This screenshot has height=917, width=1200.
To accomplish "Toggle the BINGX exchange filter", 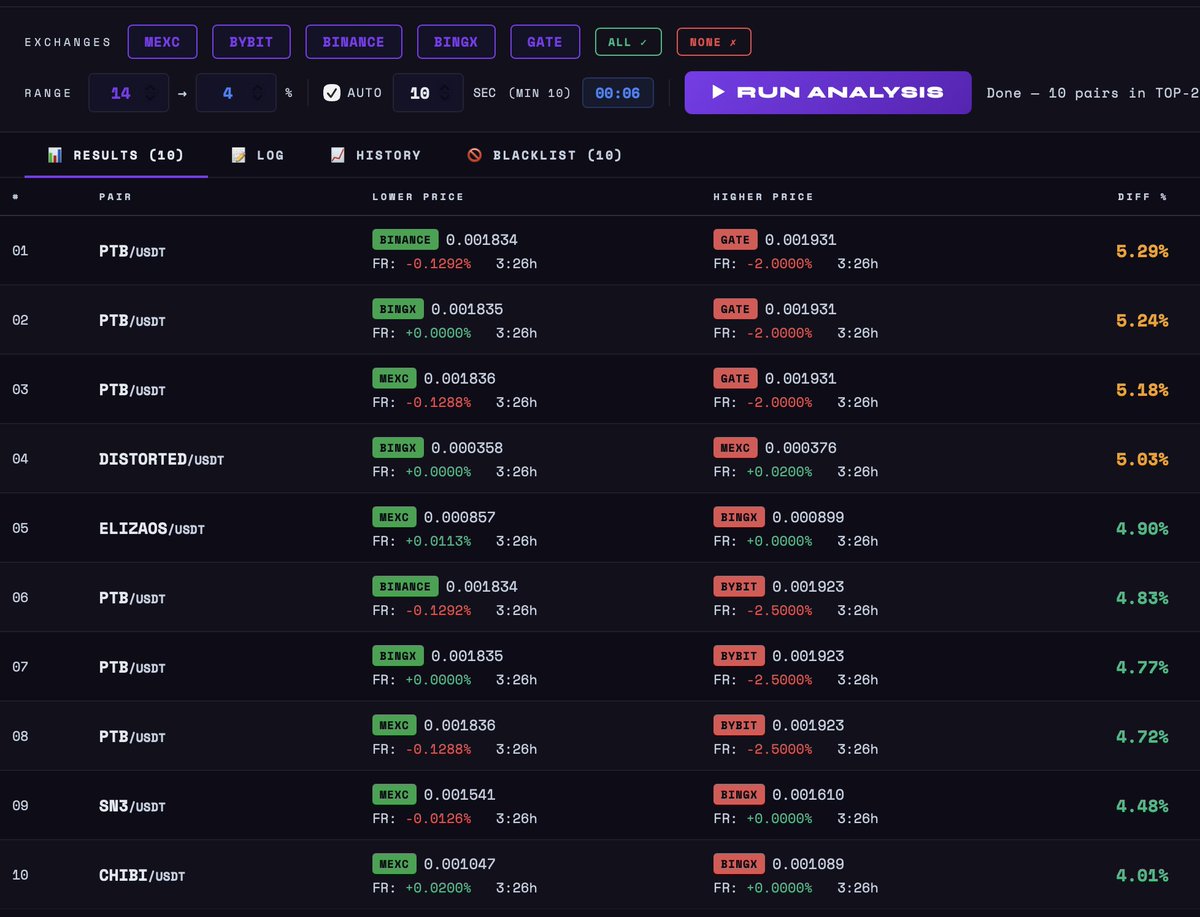I will click(456, 42).
